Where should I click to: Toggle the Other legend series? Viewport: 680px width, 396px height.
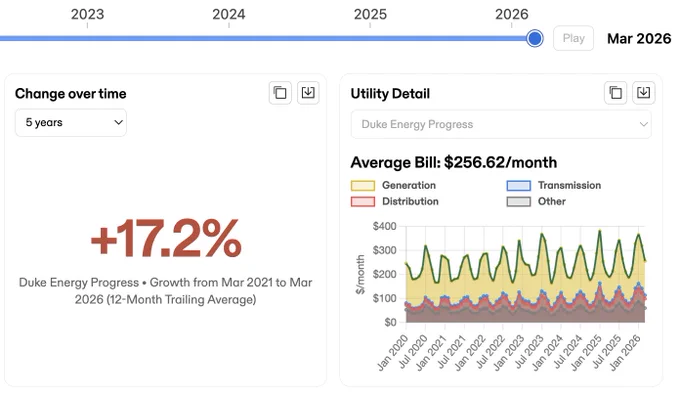536,202
